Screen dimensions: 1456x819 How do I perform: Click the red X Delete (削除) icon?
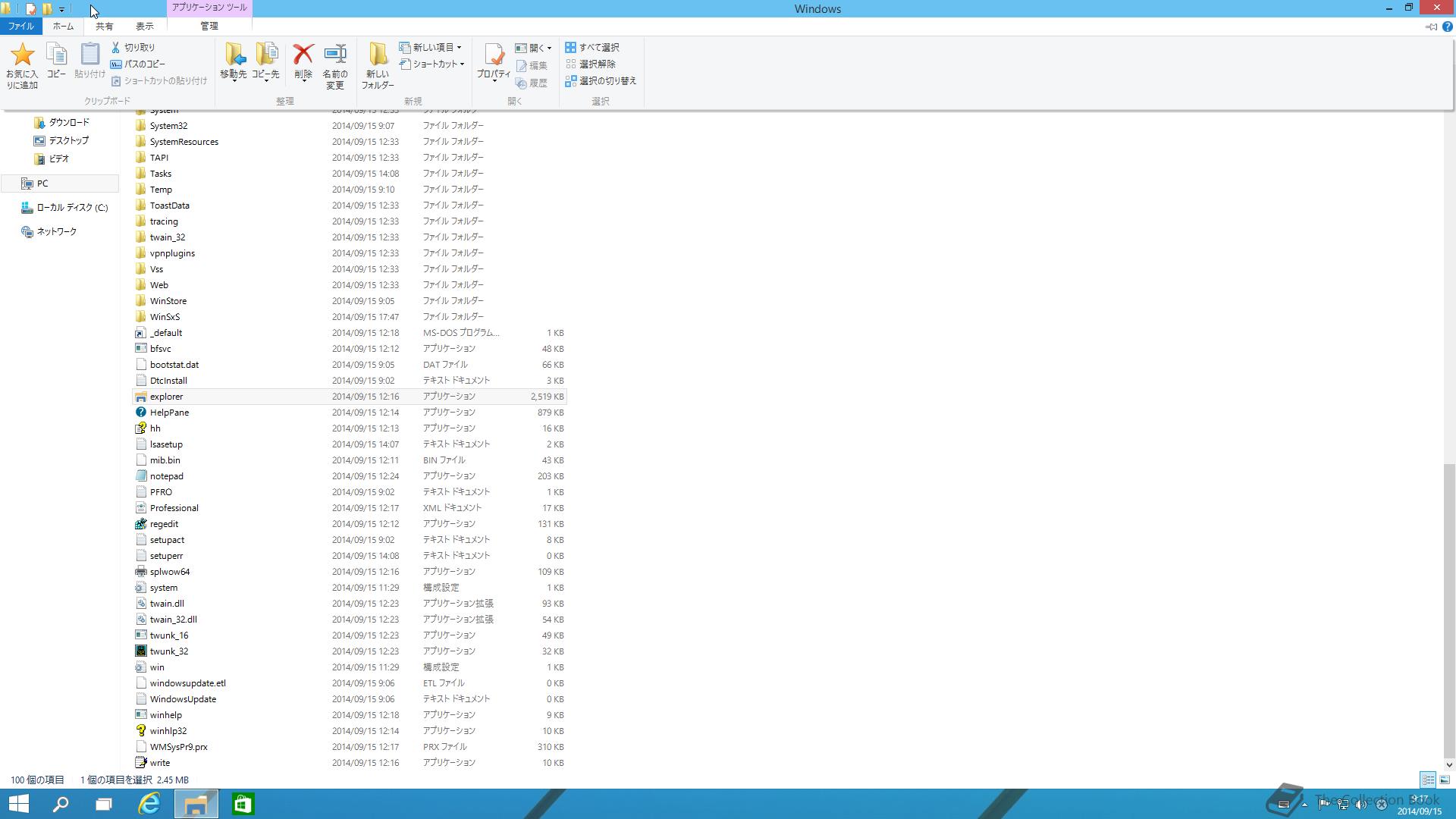303,55
